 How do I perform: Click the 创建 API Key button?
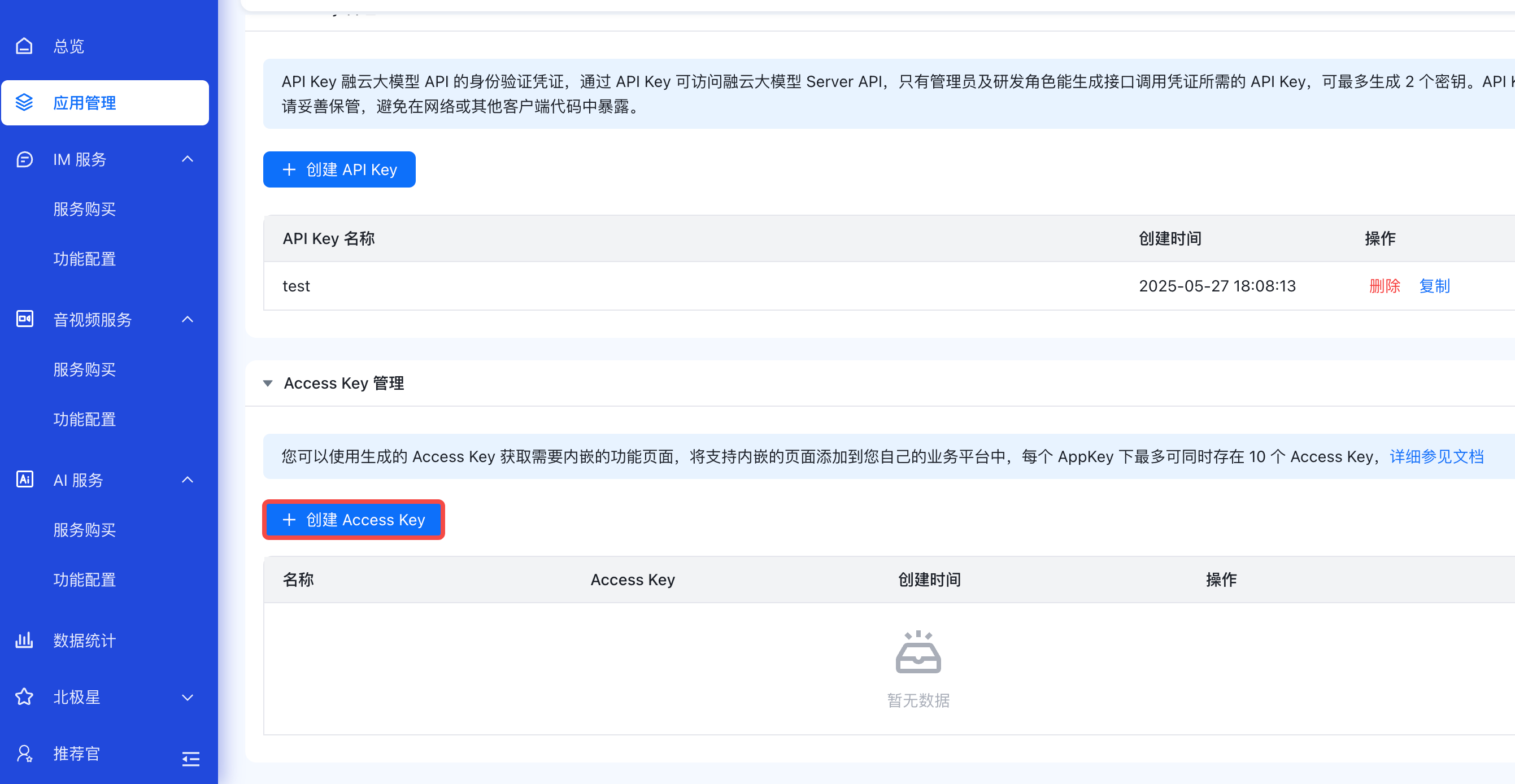339,169
